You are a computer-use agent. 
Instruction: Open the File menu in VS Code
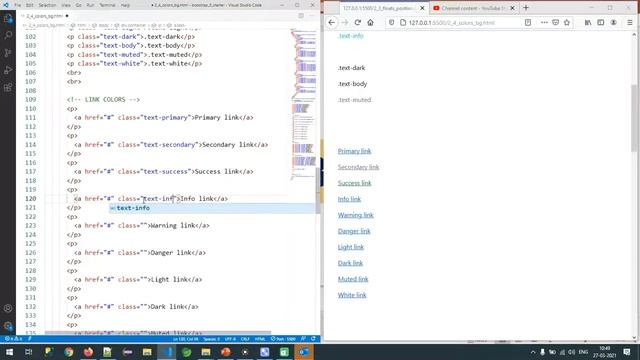(x=18, y=5)
